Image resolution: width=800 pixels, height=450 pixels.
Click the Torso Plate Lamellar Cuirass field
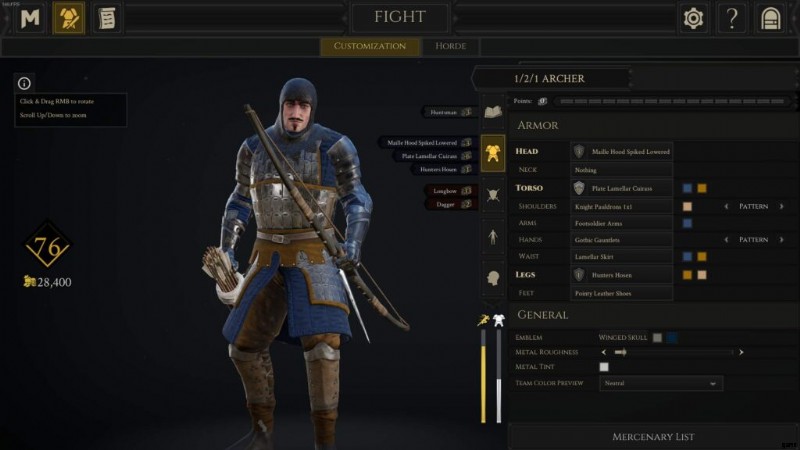click(x=621, y=188)
